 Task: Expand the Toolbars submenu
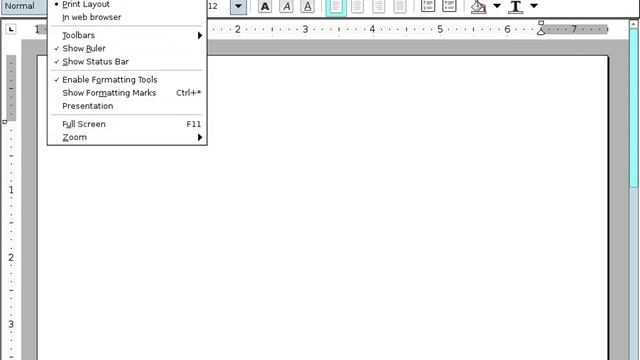coord(127,36)
